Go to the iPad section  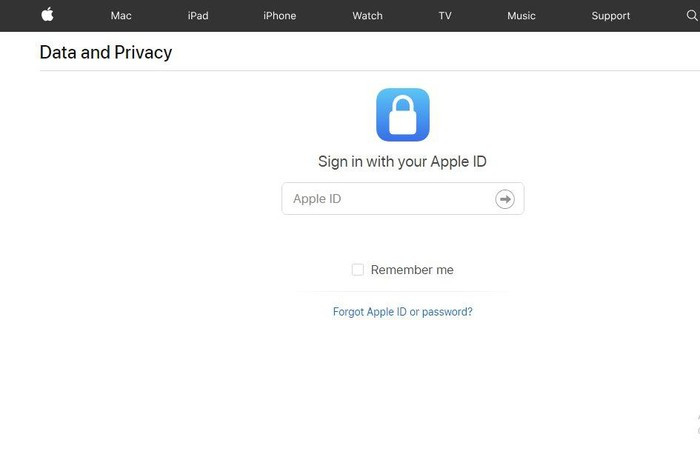click(198, 16)
